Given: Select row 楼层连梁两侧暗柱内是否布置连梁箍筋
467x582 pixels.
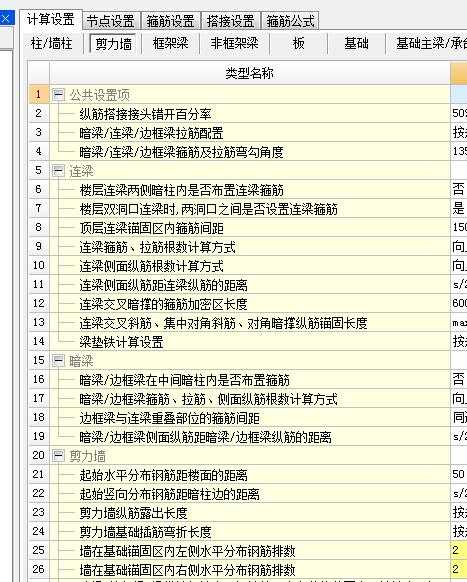Looking at the screenshot, I should [249, 190].
